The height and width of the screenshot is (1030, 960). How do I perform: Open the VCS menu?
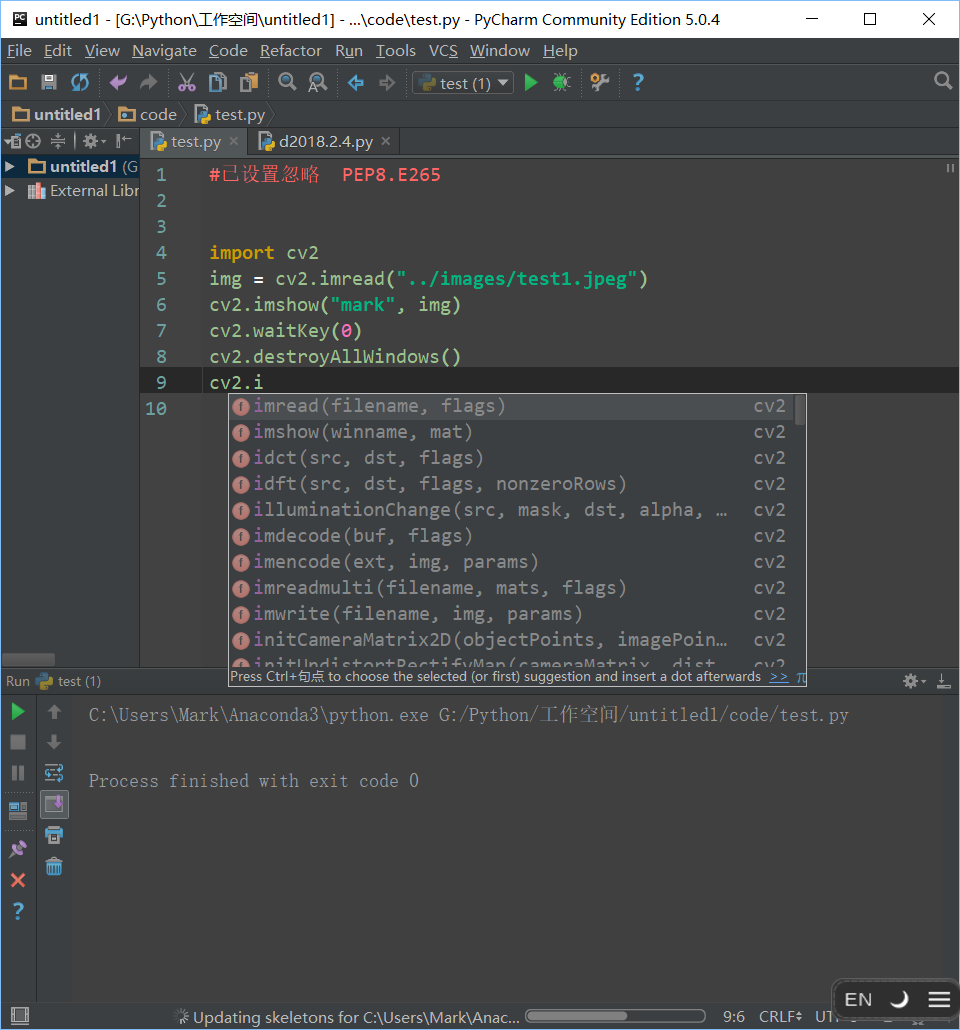point(443,51)
